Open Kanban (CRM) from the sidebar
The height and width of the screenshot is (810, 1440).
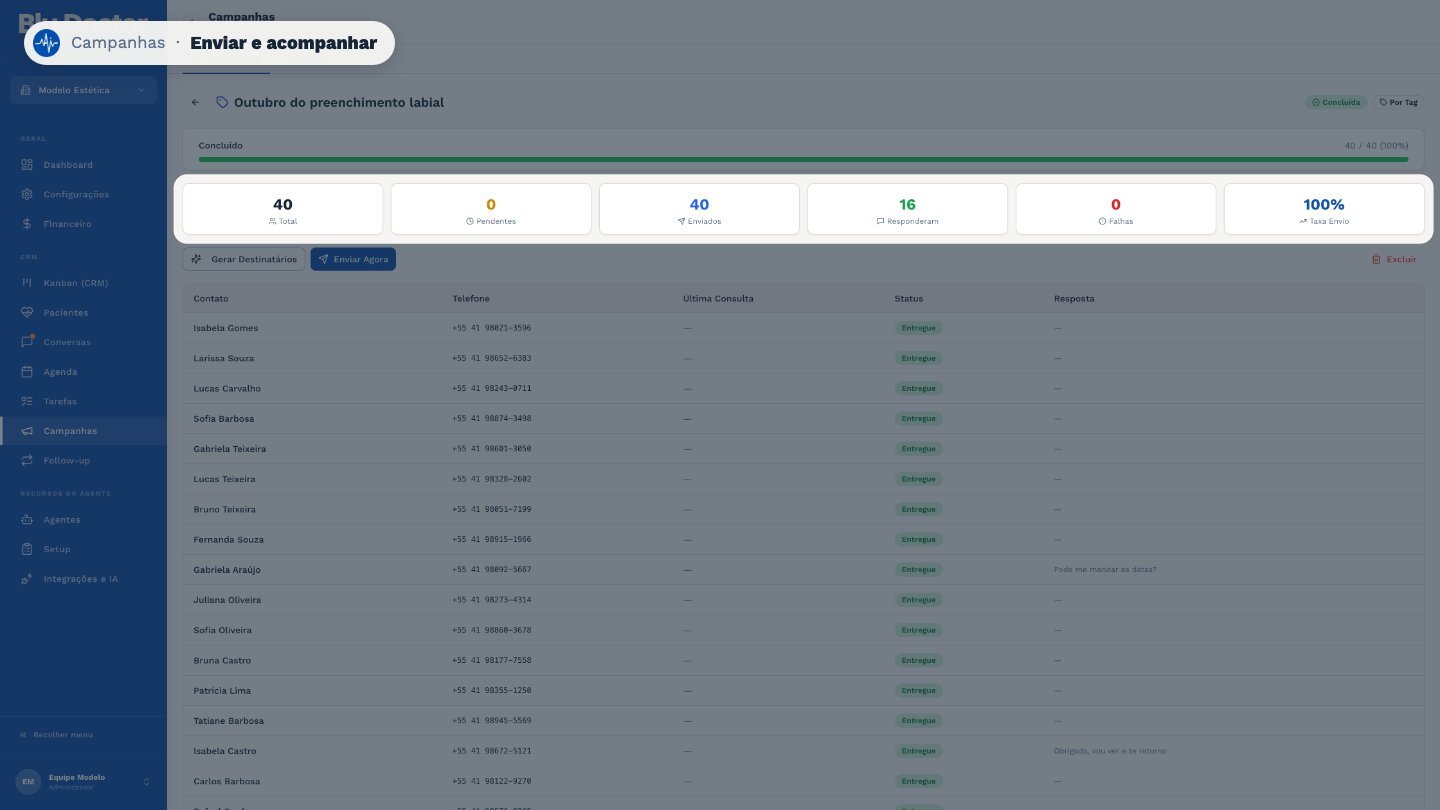pyautogui.click(x=83, y=283)
